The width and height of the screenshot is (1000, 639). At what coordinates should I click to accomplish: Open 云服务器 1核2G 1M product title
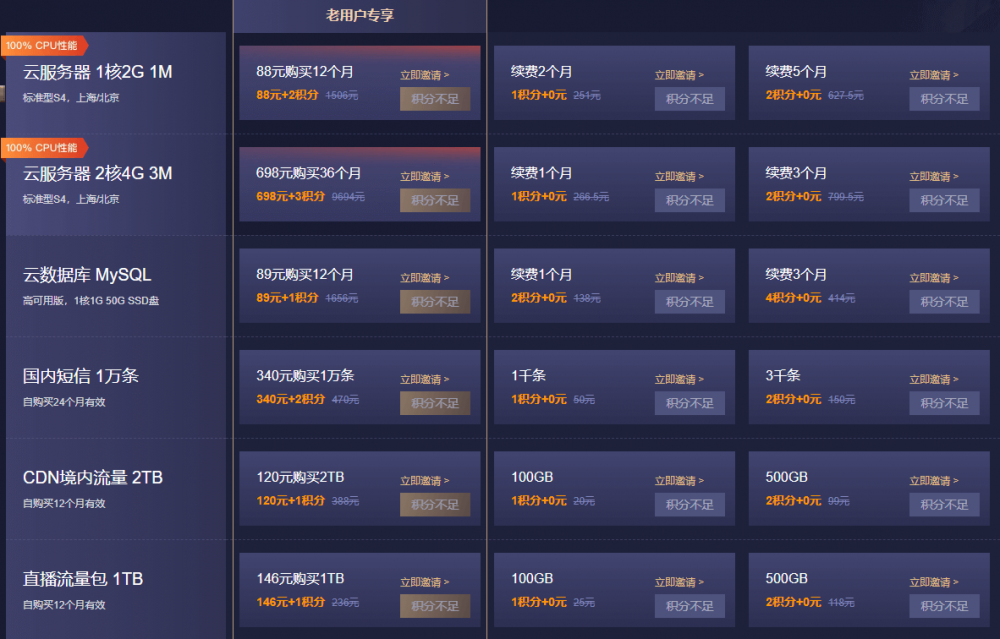coord(97,72)
